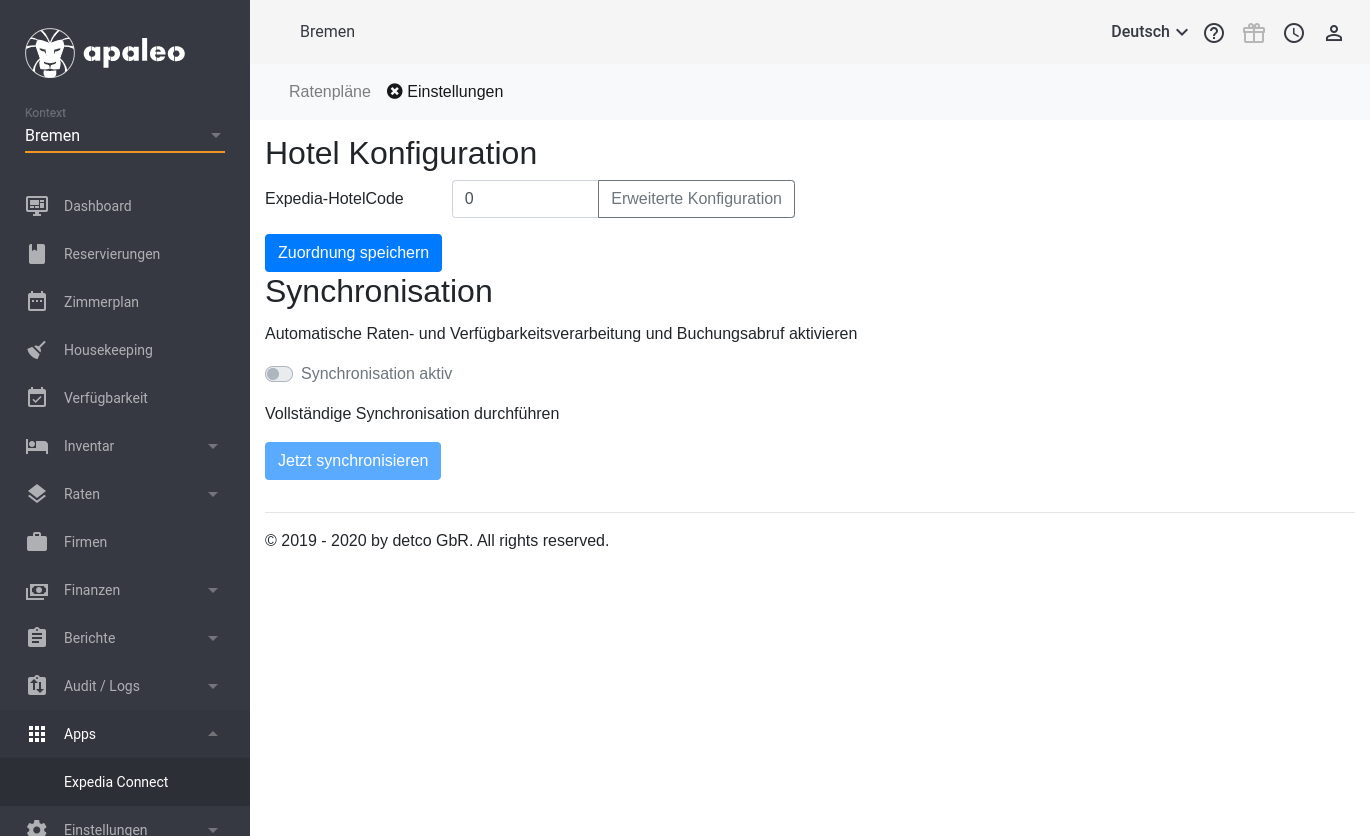Select the Einstellungen tab
The image size is (1370, 836).
[x=454, y=92]
